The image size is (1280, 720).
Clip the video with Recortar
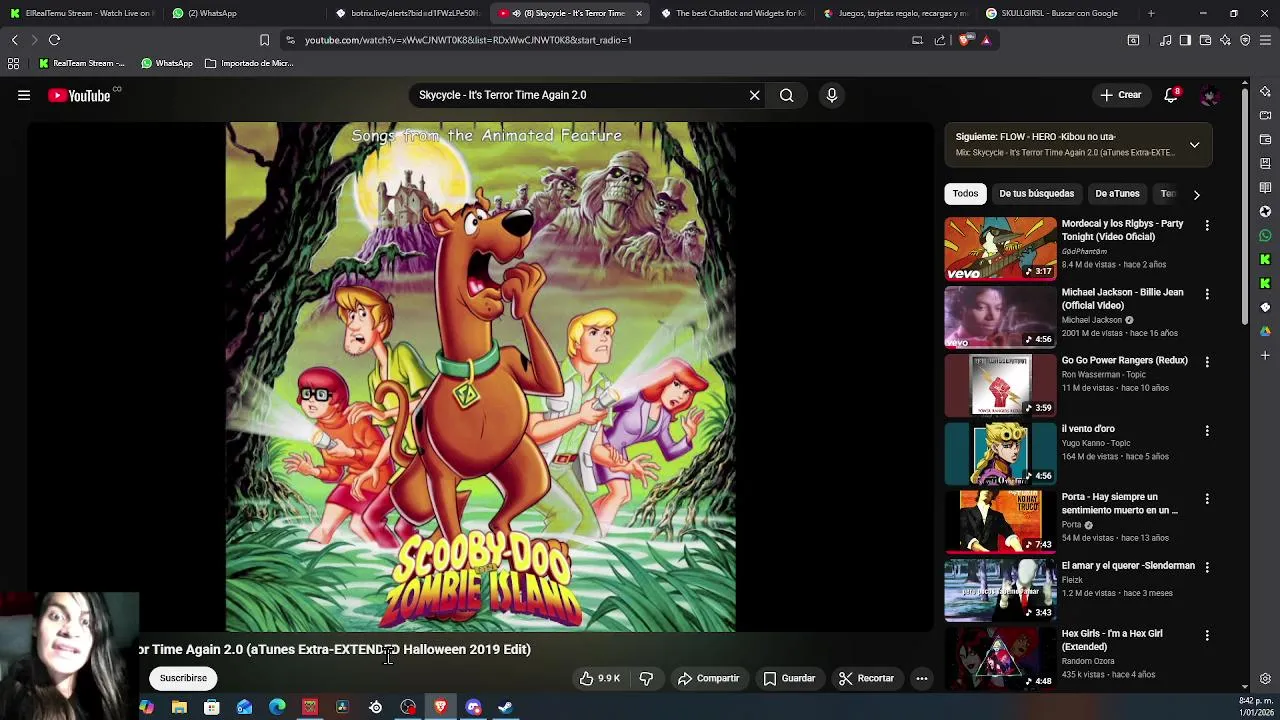pyautogui.click(x=866, y=678)
